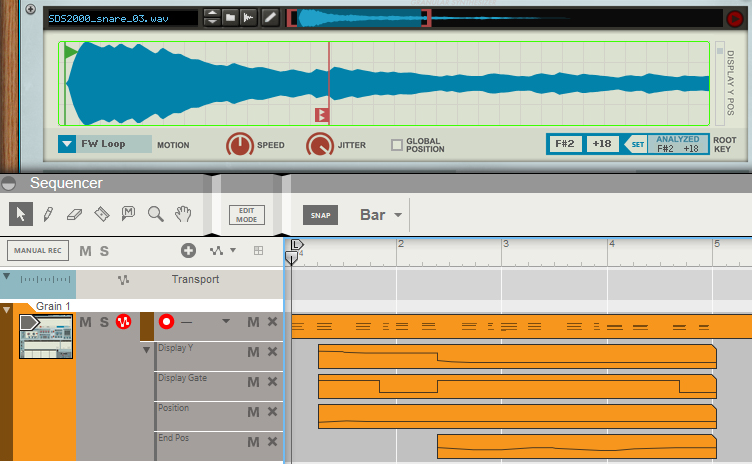Screen dimensions: 752x472
Task: Click the browse sample folder icon
Action: click(229, 18)
